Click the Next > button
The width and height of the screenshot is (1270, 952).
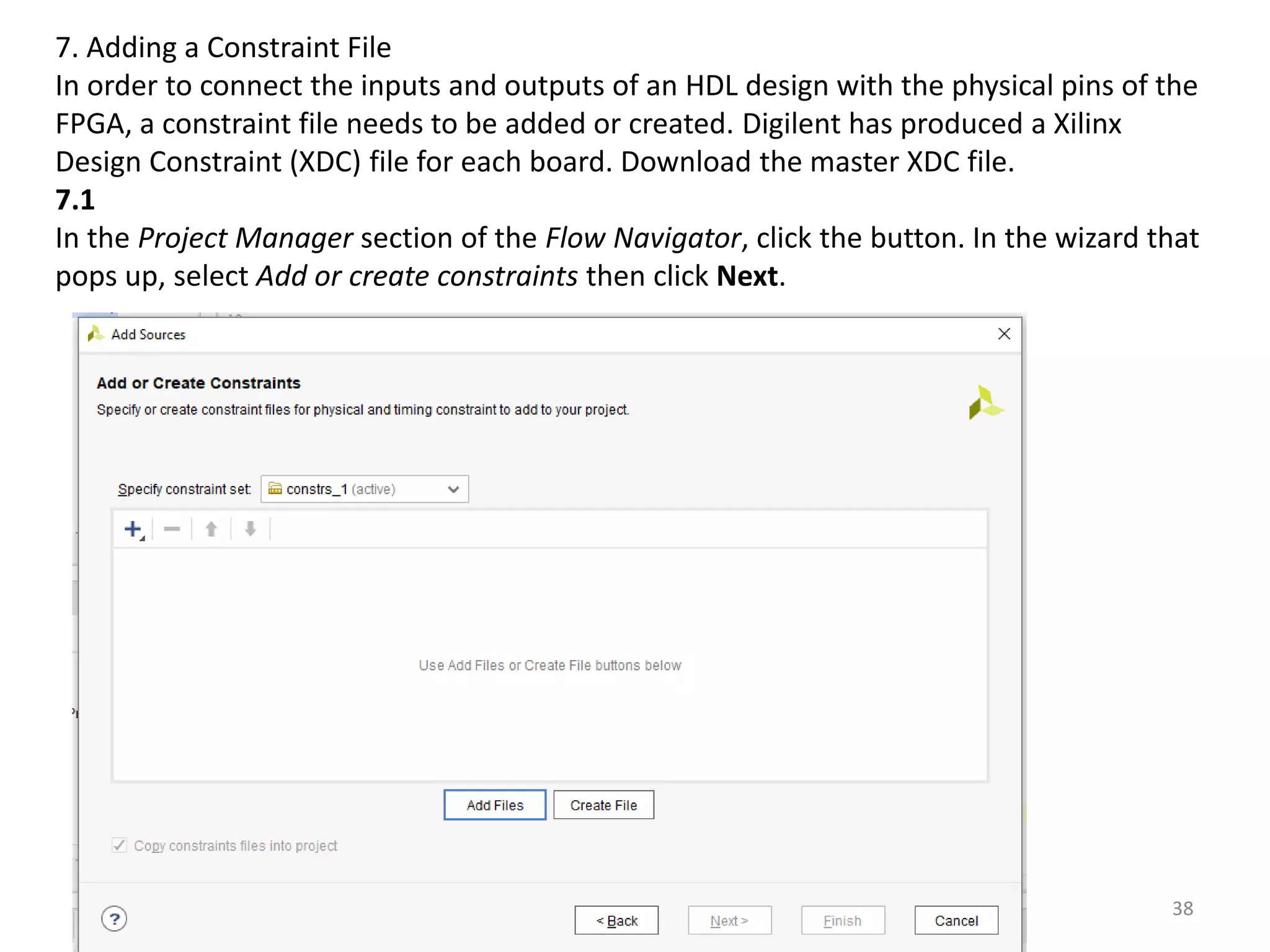729,920
